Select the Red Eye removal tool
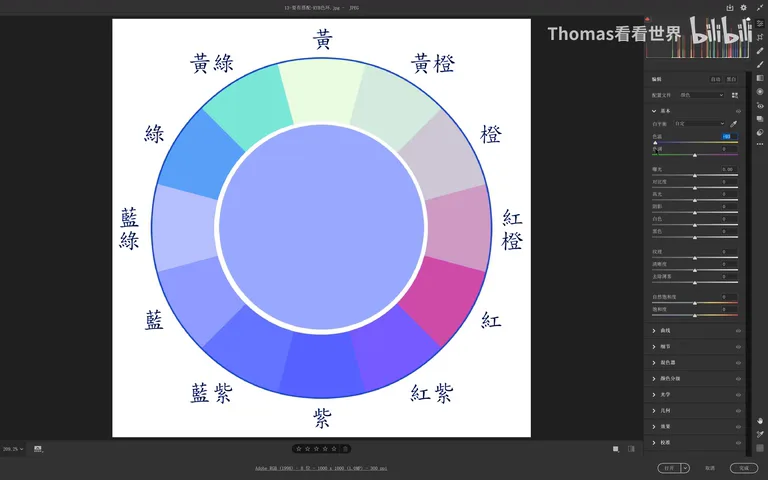This screenshot has width=768, height=480. [x=760, y=105]
